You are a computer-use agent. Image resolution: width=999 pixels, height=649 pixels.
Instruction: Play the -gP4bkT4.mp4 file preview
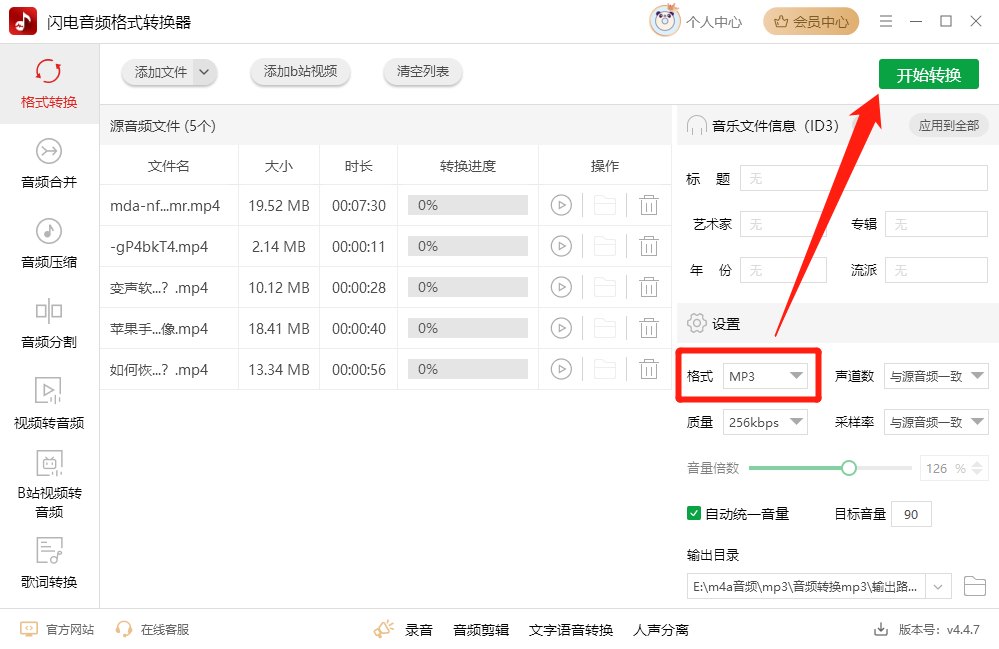(x=561, y=246)
